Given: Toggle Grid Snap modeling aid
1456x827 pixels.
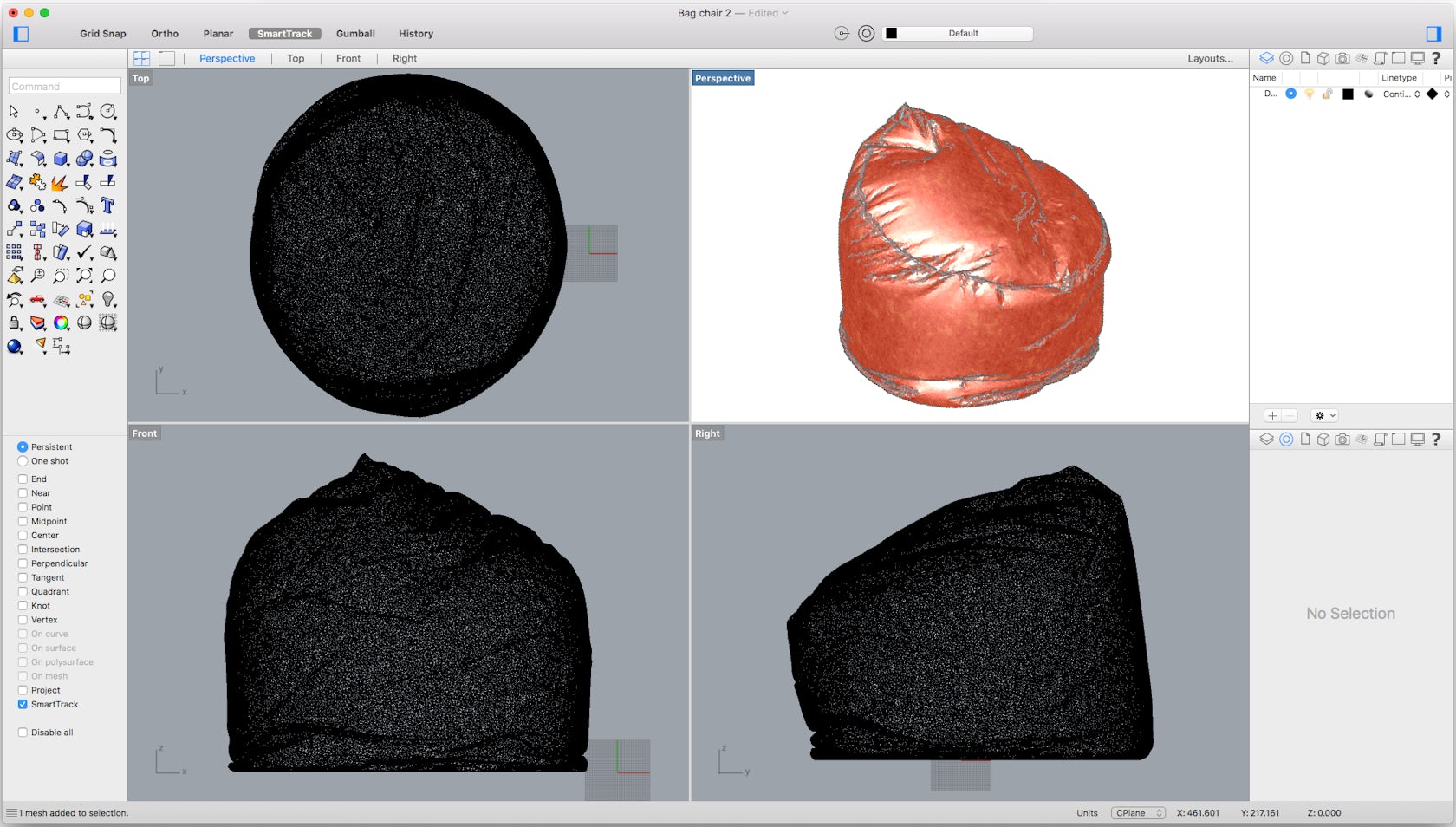Looking at the screenshot, I should (103, 34).
